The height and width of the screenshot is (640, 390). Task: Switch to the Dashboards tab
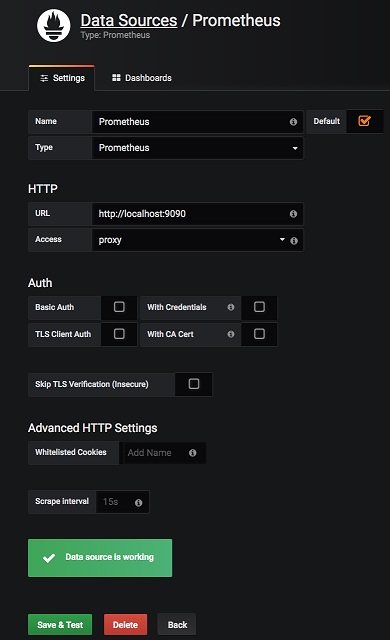tap(142, 78)
